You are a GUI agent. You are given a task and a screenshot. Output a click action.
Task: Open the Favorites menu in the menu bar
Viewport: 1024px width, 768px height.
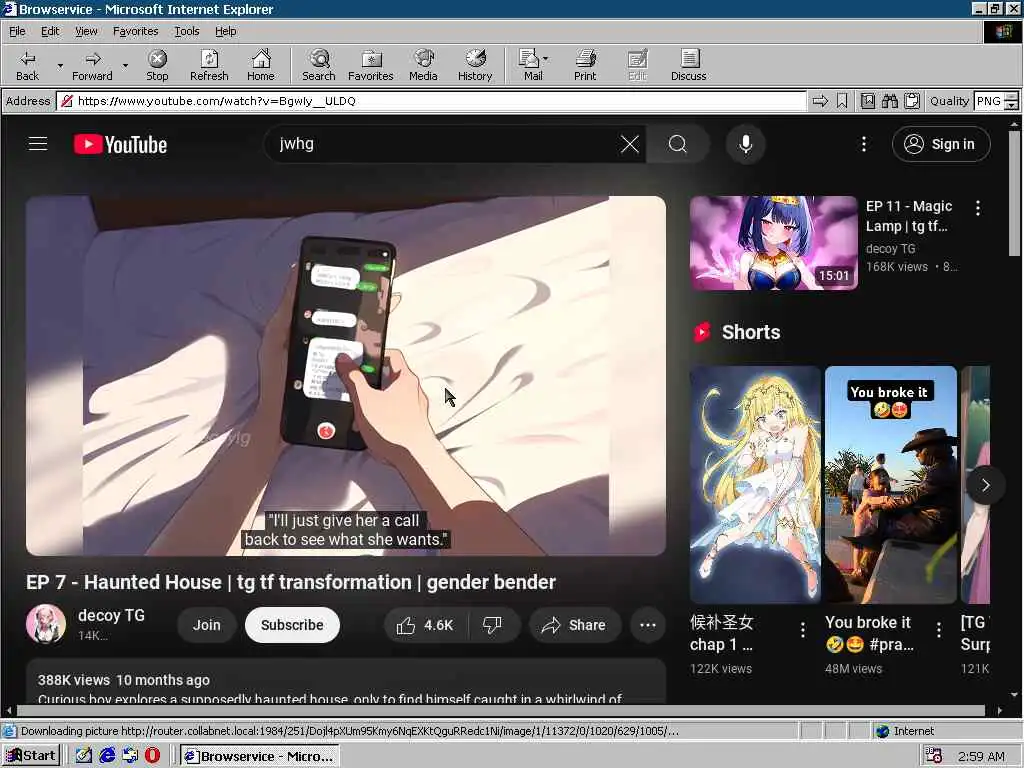[x=135, y=31]
